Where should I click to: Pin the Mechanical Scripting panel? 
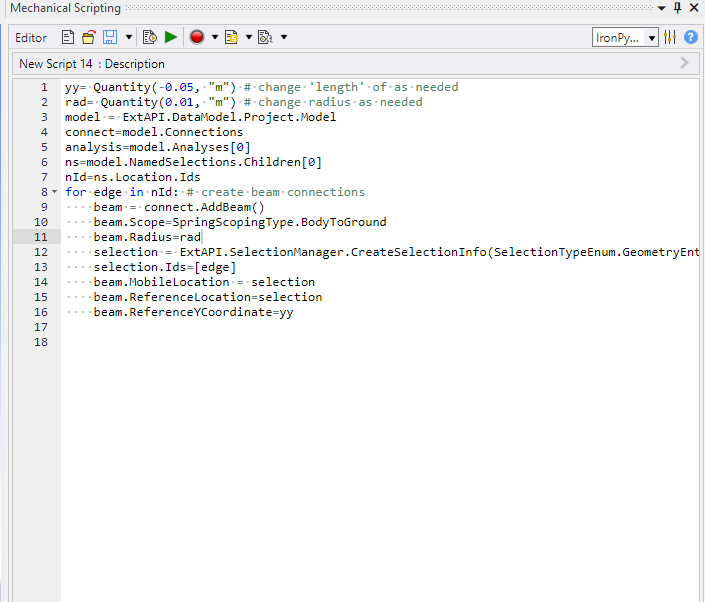click(x=678, y=8)
